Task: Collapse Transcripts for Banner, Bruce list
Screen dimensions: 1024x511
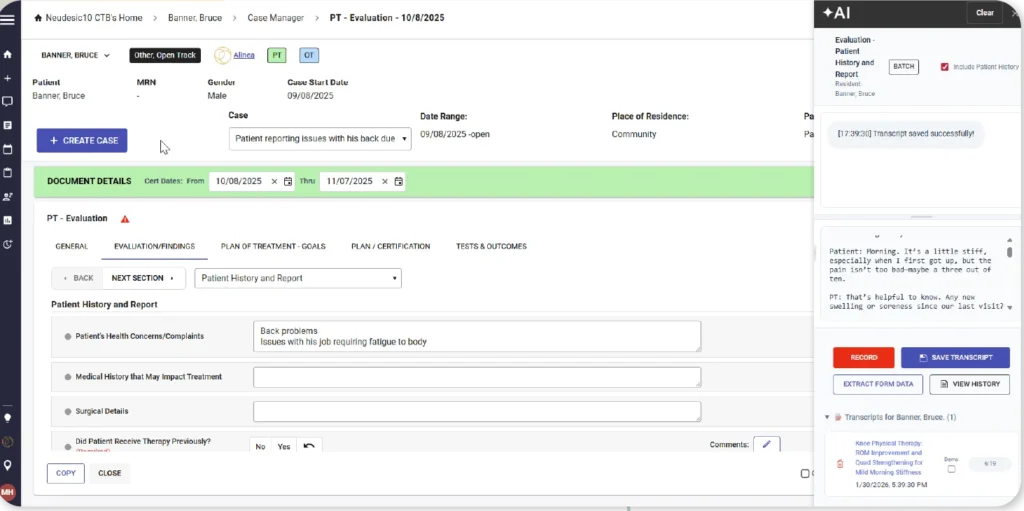Action: tap(827, 417)
